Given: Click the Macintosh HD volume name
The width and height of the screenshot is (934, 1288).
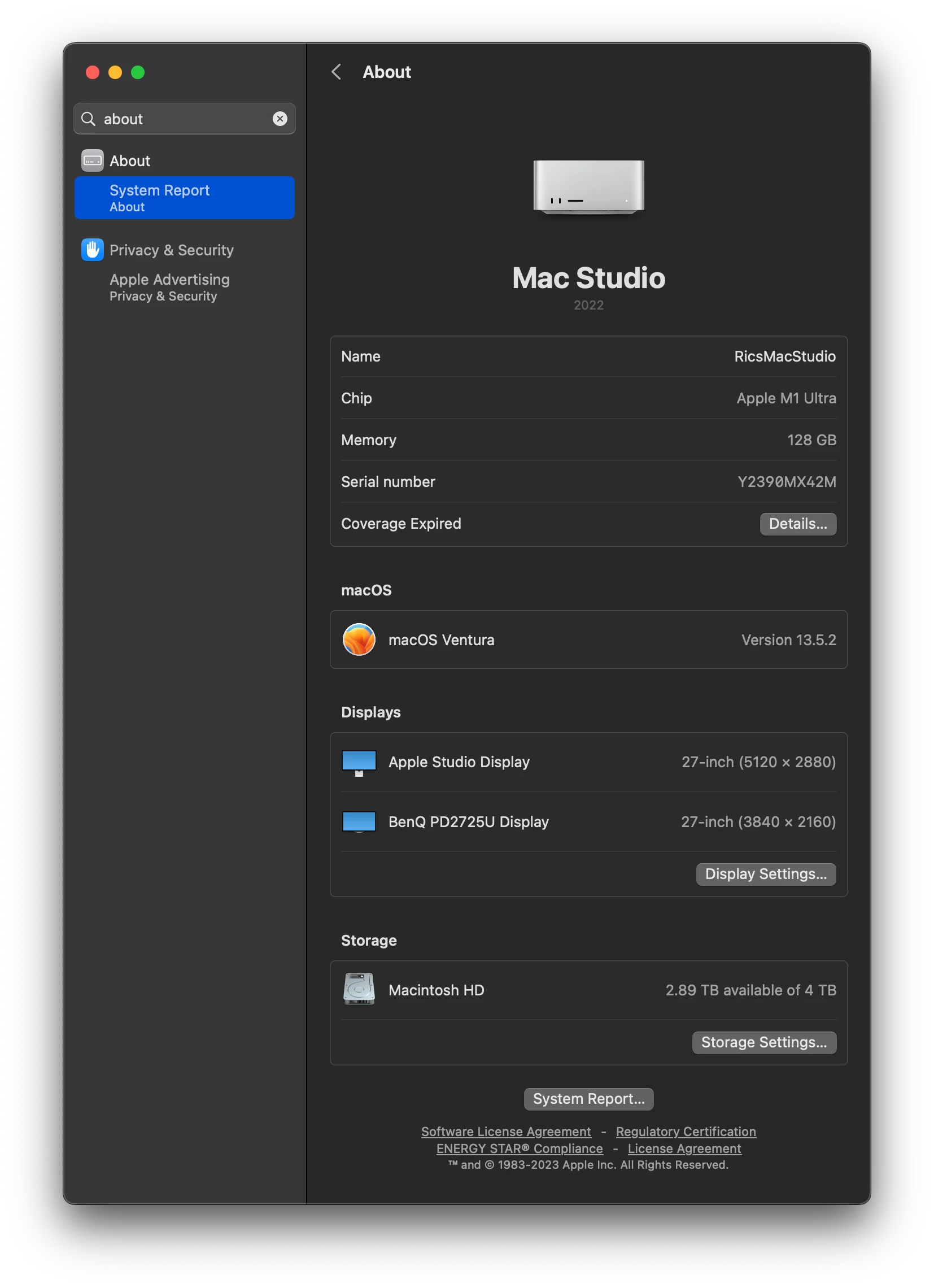Looking at the screenshot, I should coord(436,990).
